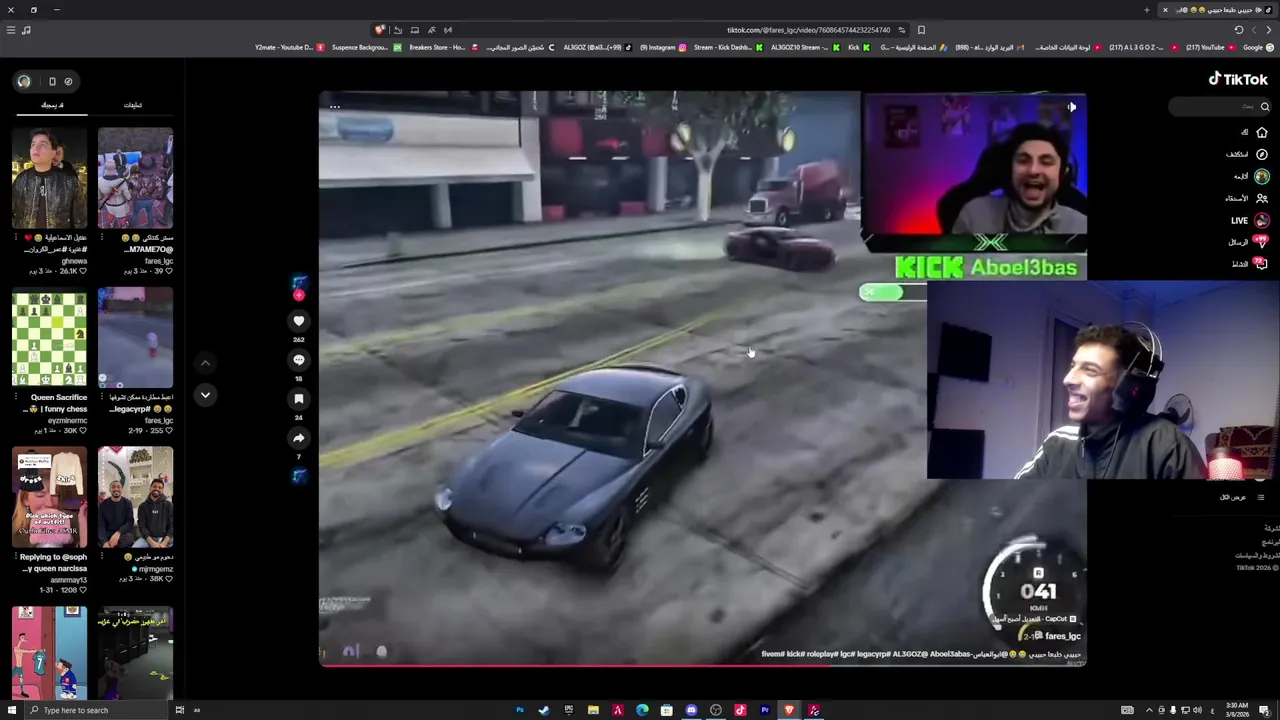The width and height of the screenshot is (1280, 720).
Task: Open the Explore compass icon
Action: [1262, 154]
